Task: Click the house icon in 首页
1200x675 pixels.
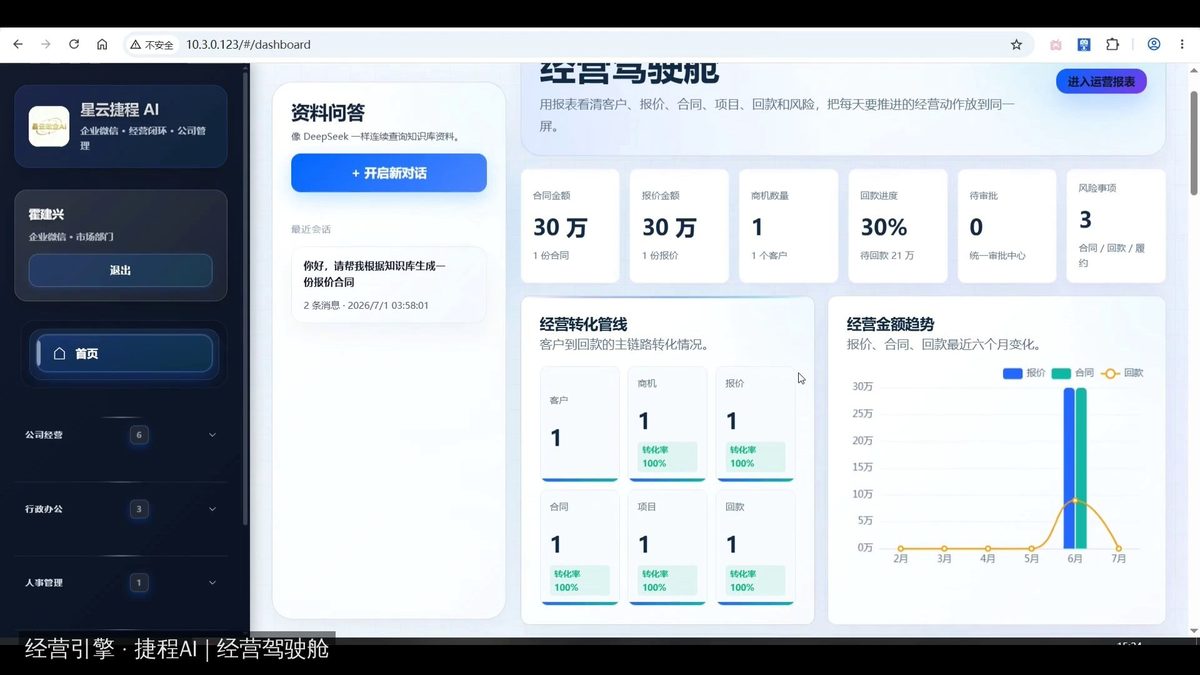Action: 59,354
